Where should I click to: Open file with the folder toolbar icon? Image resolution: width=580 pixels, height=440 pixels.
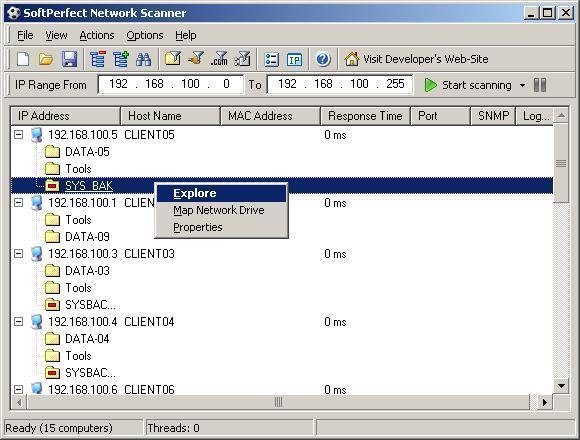click(x=46, y=59)
